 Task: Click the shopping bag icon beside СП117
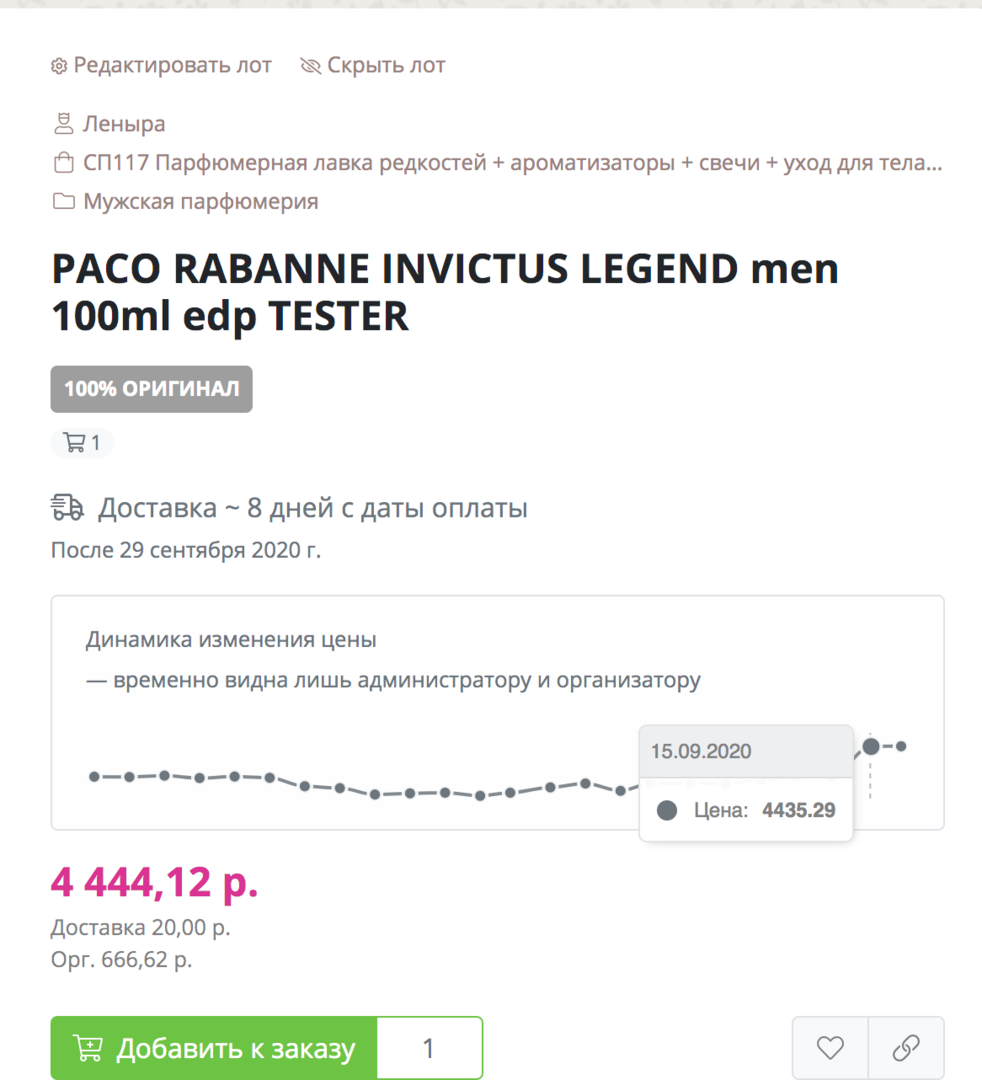63,163
